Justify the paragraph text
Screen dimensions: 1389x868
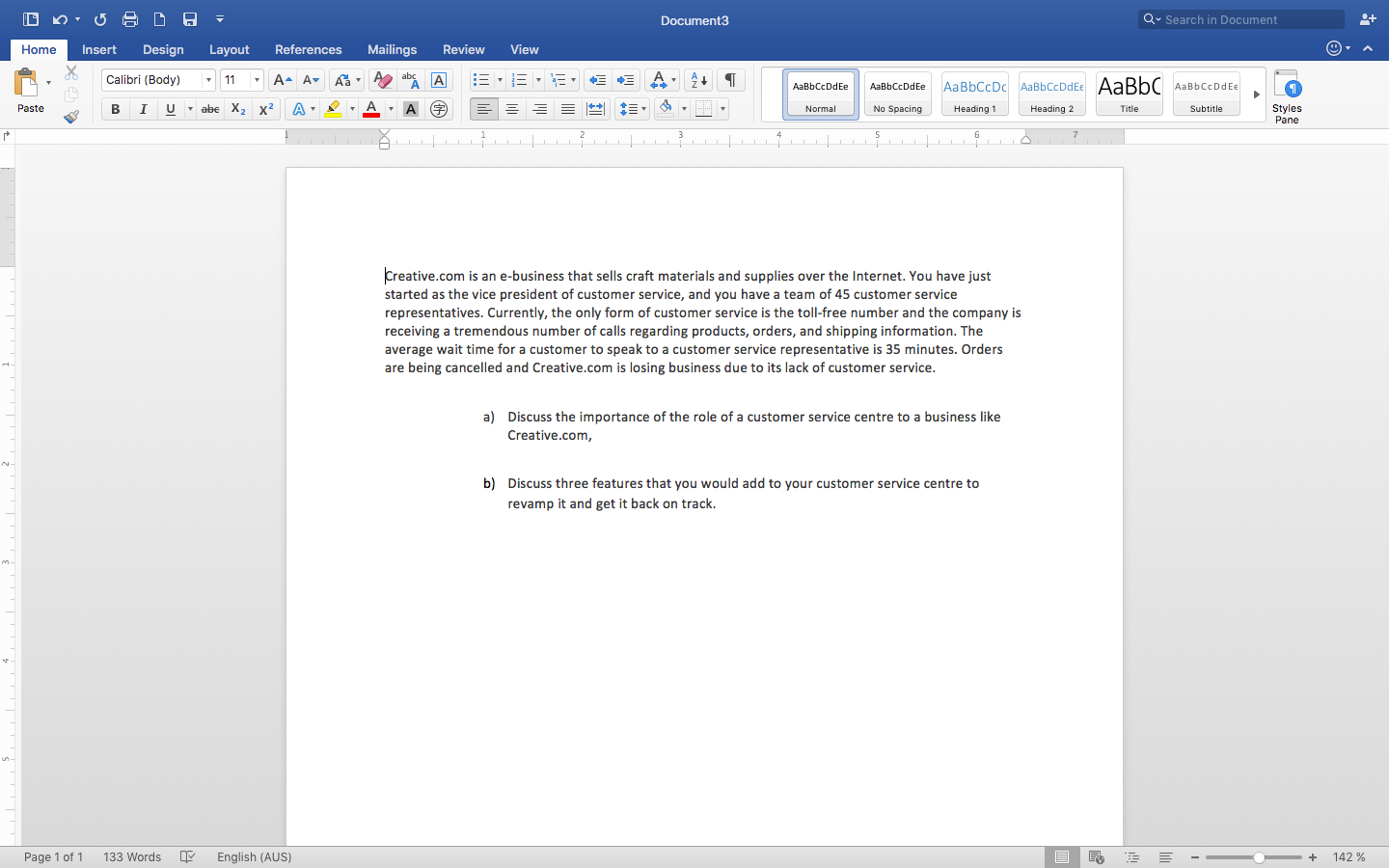[568, 109]
